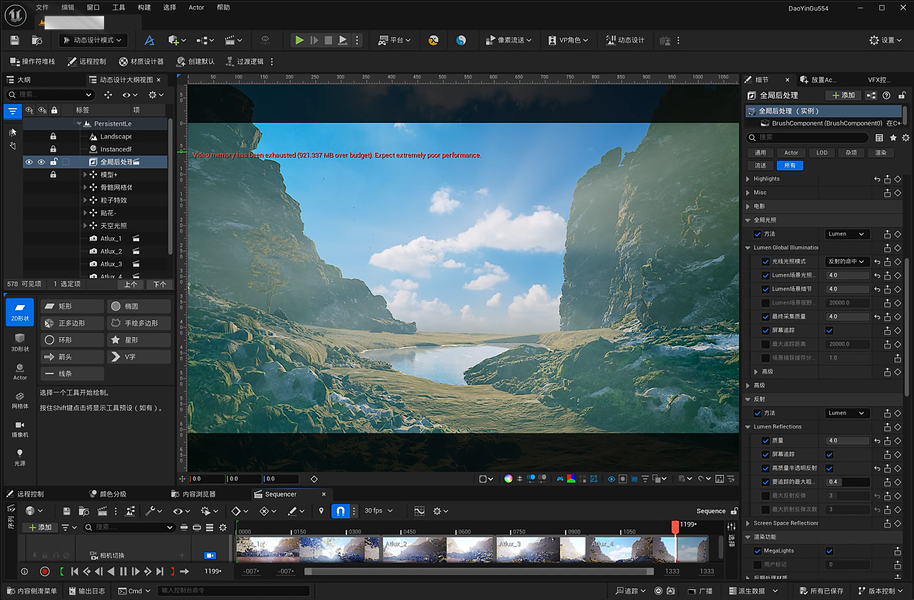
Task: Collapse the Lumen Reflections category
Action: point(748,427)
